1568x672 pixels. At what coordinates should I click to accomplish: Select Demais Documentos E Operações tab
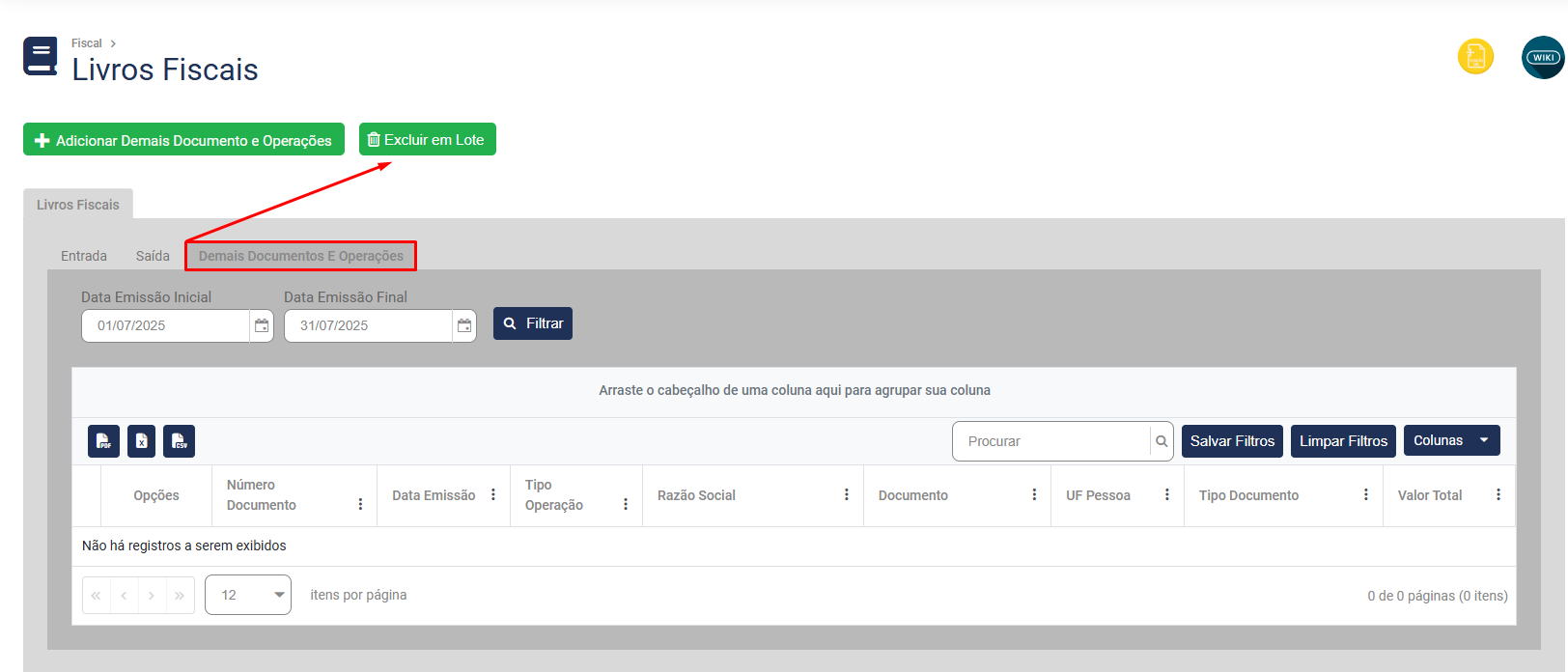pyautogui.click(x=301, y=256)
